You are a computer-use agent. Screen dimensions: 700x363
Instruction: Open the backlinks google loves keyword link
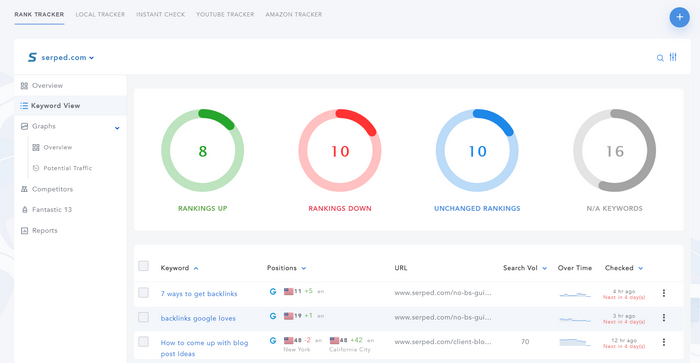198,318
